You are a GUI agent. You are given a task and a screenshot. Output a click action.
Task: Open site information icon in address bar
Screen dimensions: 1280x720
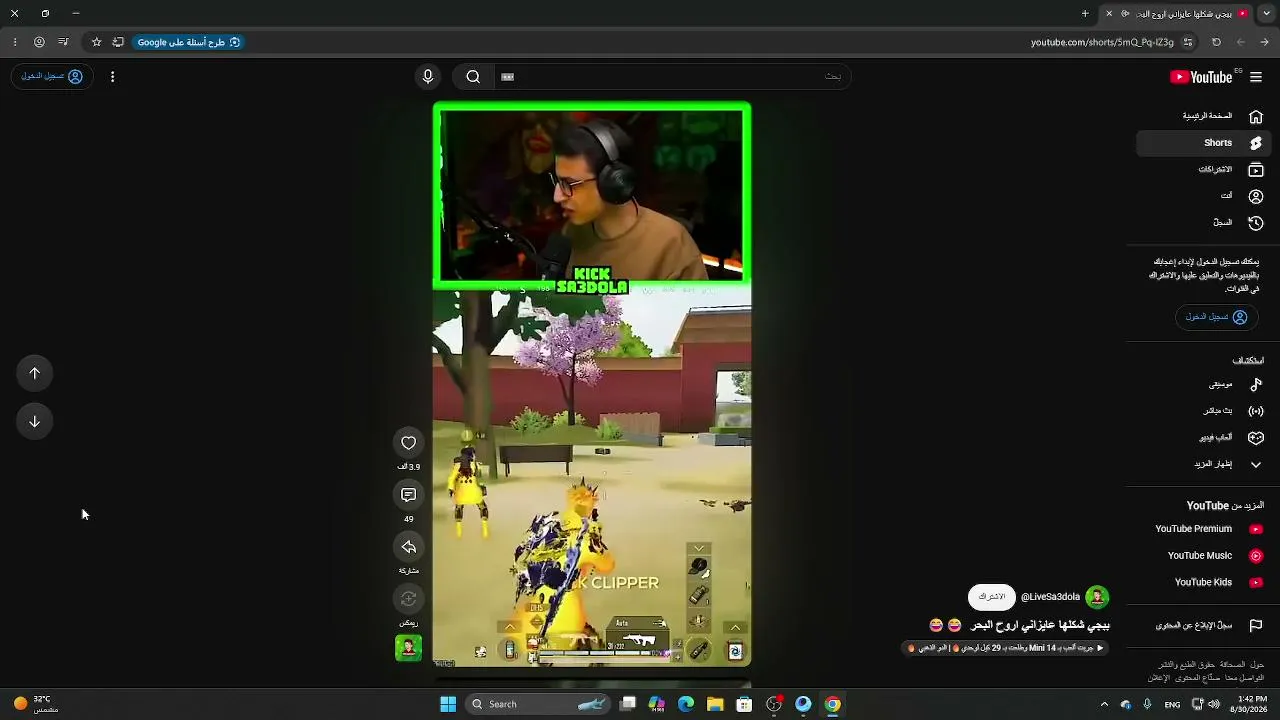(x=1188, y=42)
